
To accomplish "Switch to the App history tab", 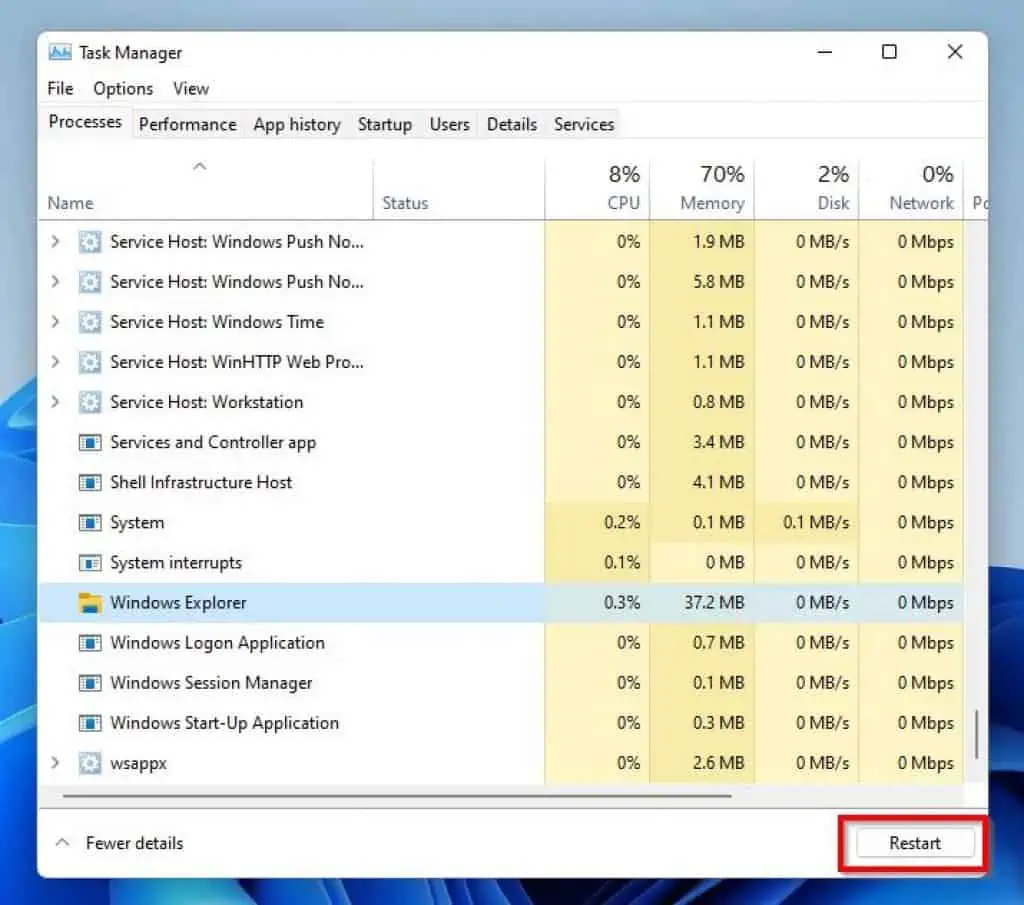I will tap(296, 124).
